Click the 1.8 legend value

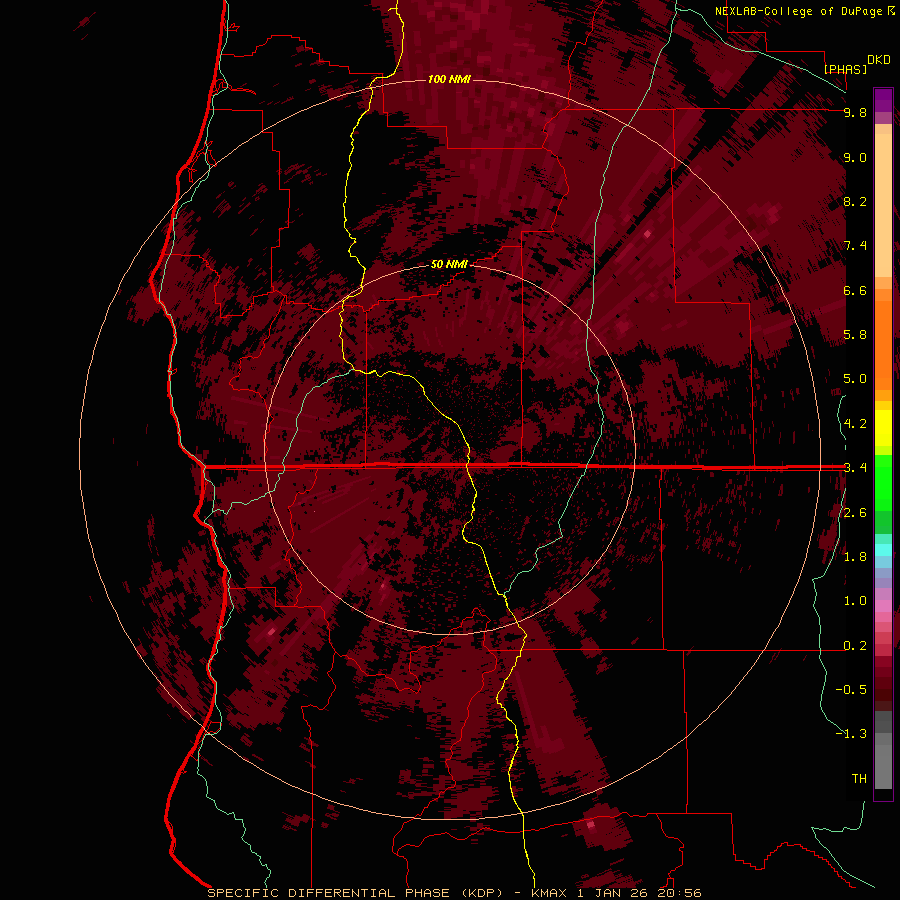(x=855, y=557)
